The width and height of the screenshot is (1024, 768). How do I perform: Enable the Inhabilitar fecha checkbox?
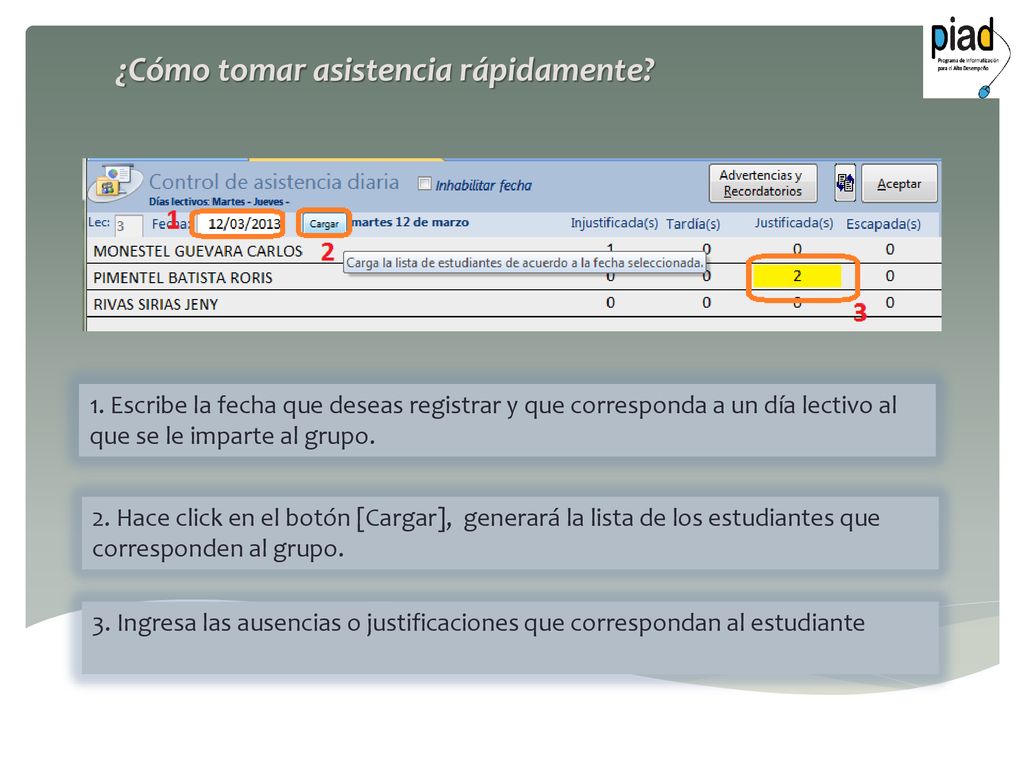click(x=424, y=184)
